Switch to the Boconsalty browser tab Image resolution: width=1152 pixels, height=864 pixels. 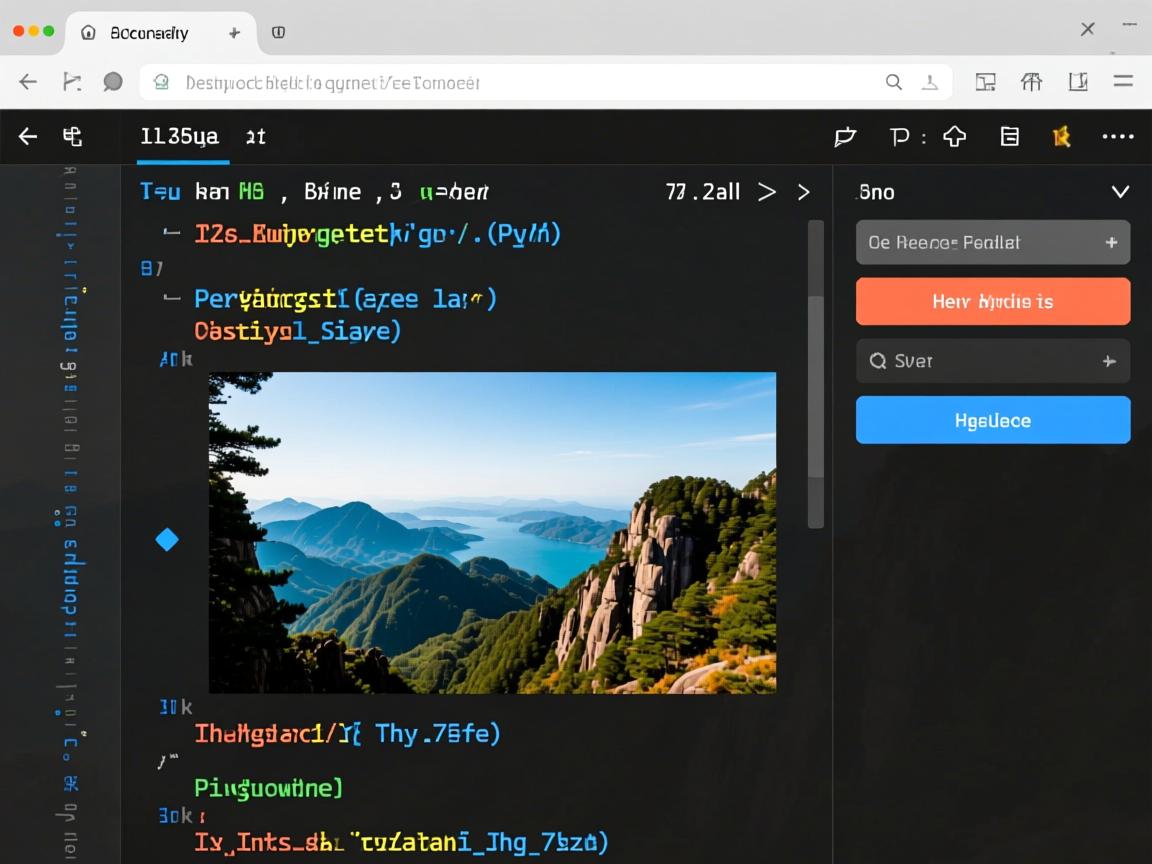(x=150, y=33)
